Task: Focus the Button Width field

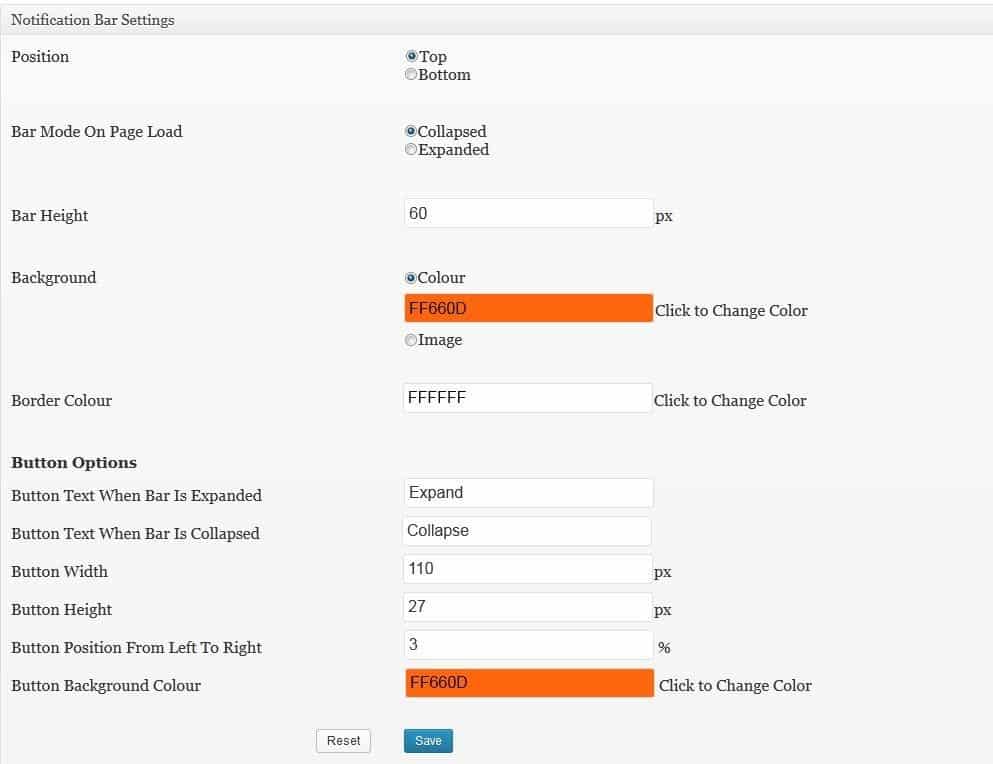Action: point(528,569)
